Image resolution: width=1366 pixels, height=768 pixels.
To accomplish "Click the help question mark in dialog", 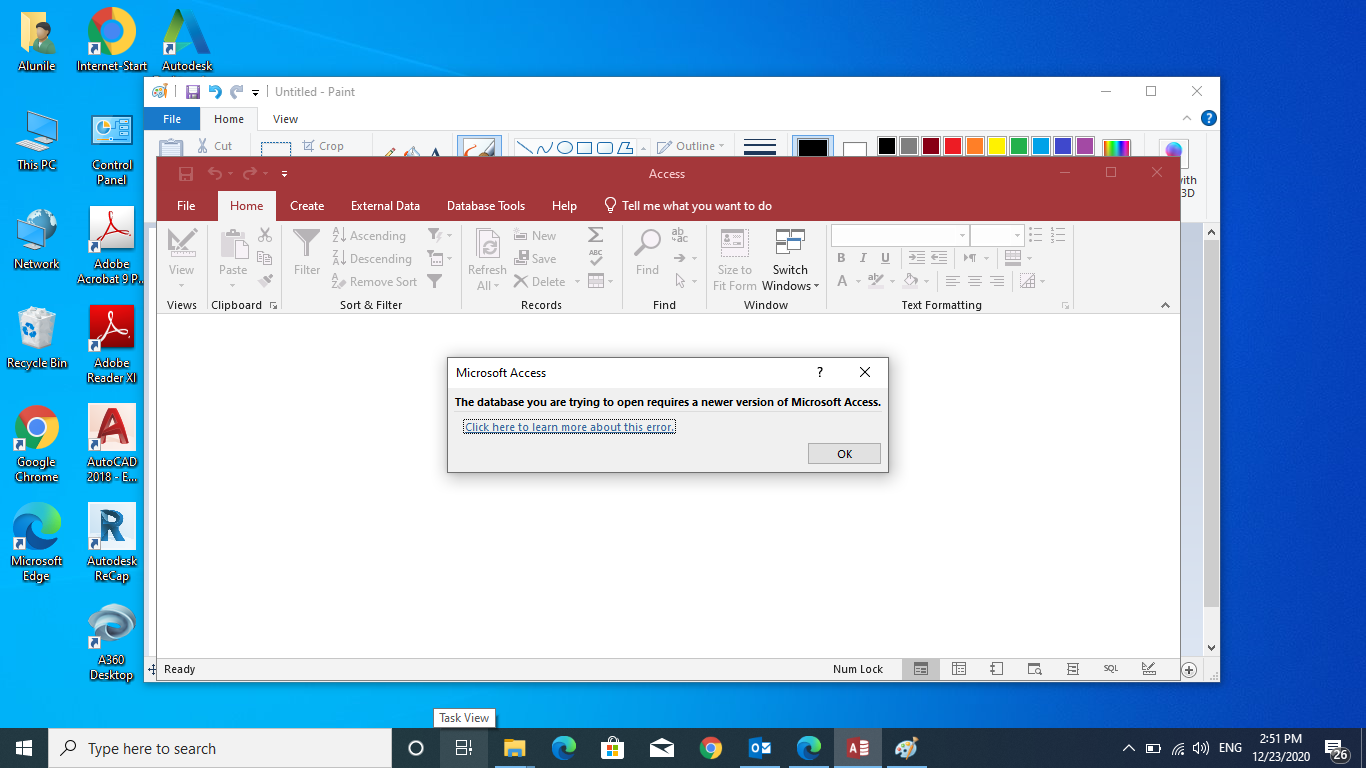I will coord(820,372).
